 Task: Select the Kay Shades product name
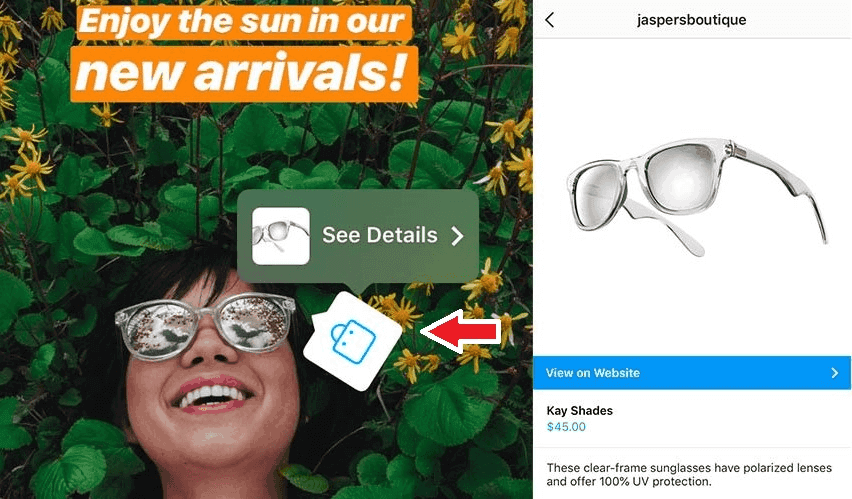coord(579,411)
